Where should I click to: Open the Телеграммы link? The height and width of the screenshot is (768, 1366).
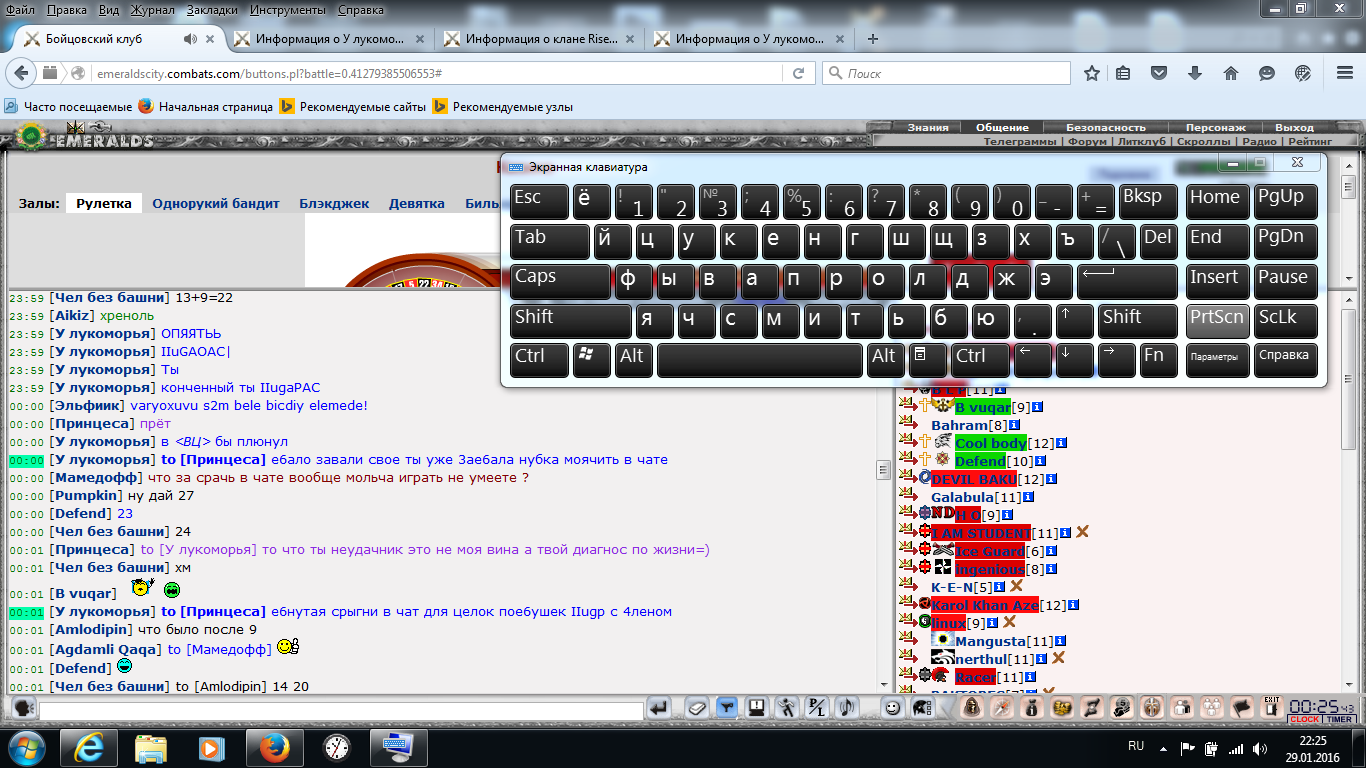point(1019,142)
